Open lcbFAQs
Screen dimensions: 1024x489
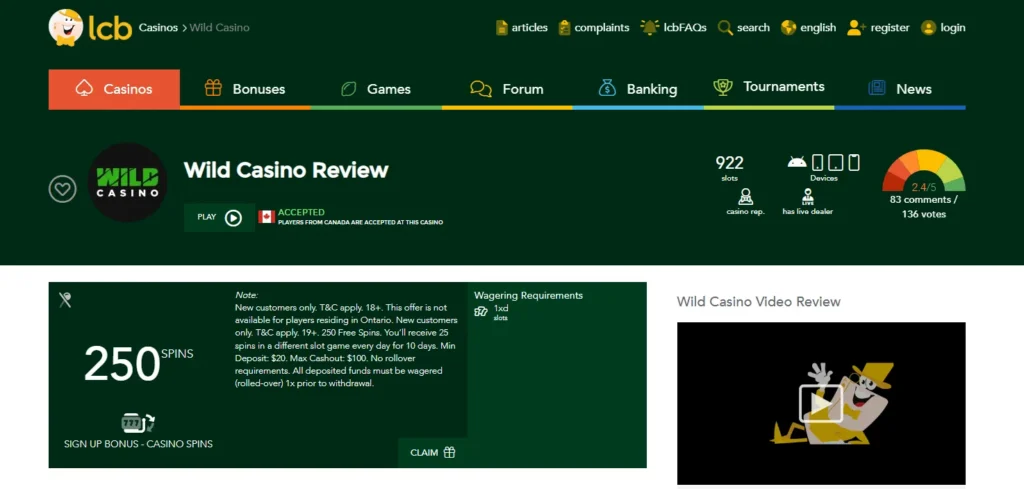coord(684,27)
